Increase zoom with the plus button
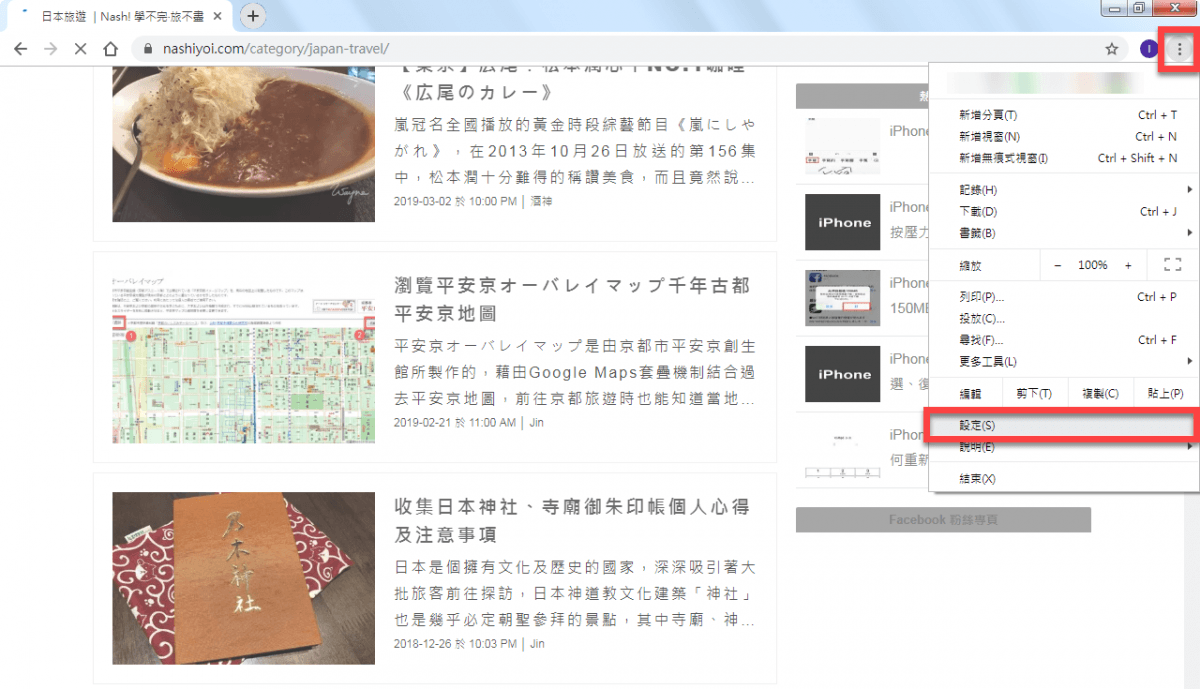The width and height of the screenshot is (1200, 689). point(1128,265)
